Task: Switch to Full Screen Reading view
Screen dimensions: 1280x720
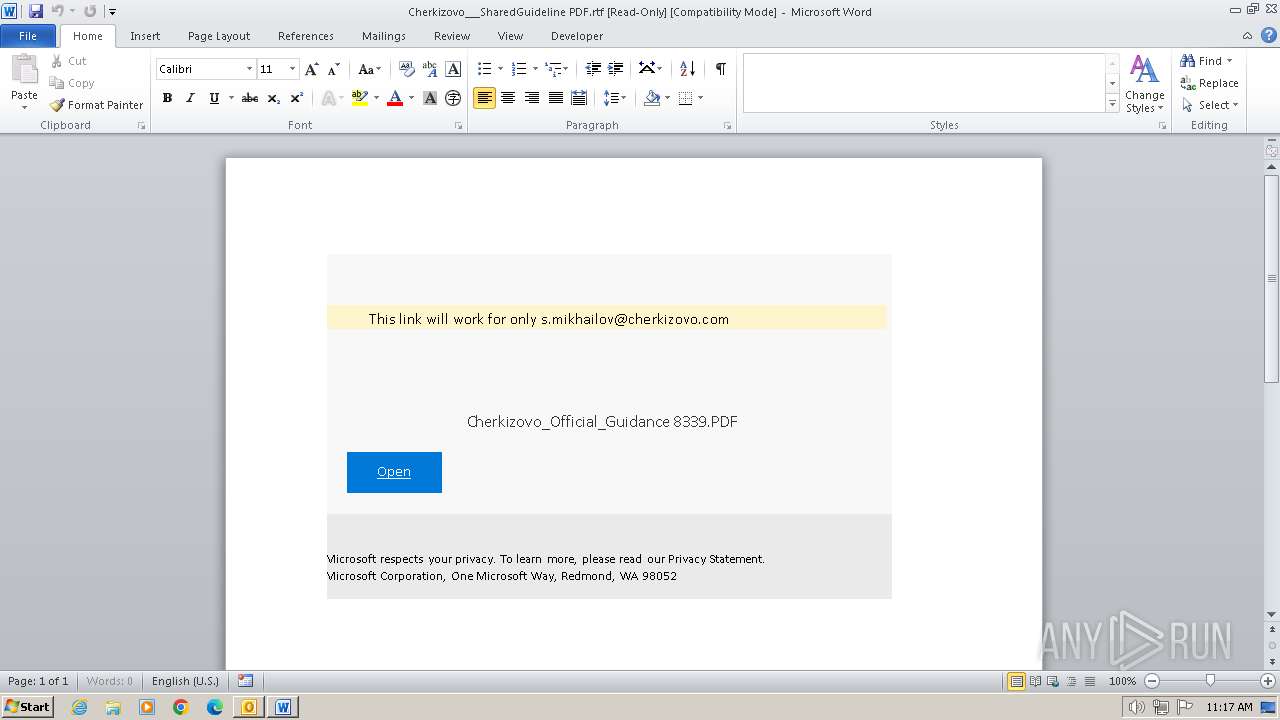Action: pos(1034,681)
